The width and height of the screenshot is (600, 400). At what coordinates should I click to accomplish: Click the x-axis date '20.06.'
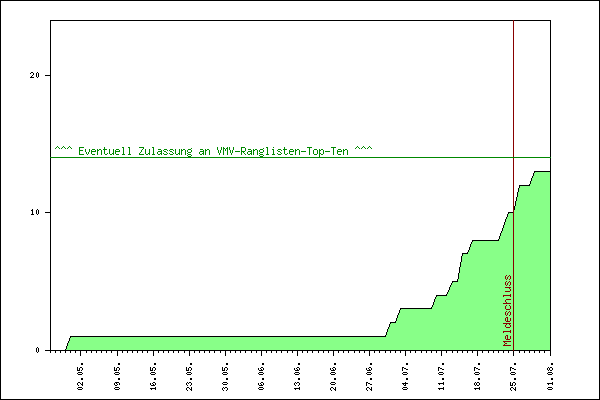[x=334, y=377]
